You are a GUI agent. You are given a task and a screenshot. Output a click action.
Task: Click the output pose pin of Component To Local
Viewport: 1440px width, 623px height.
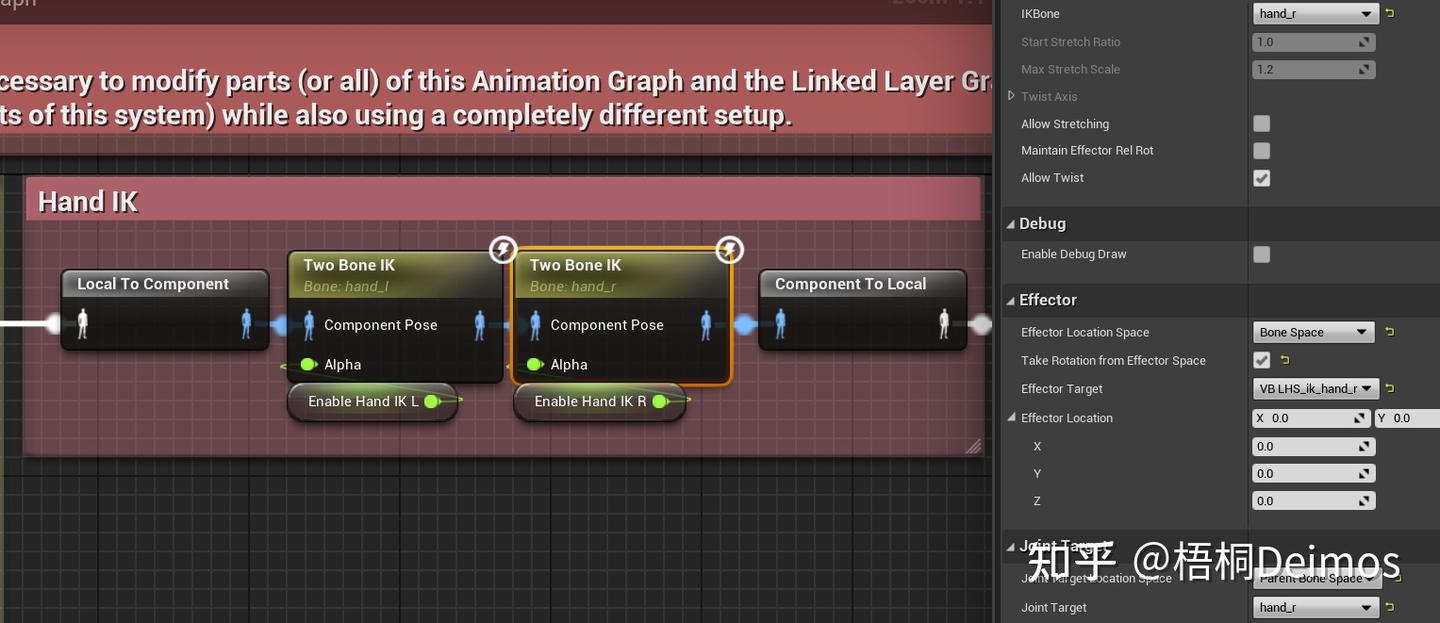pyautogui.click(x=943, y=324)
